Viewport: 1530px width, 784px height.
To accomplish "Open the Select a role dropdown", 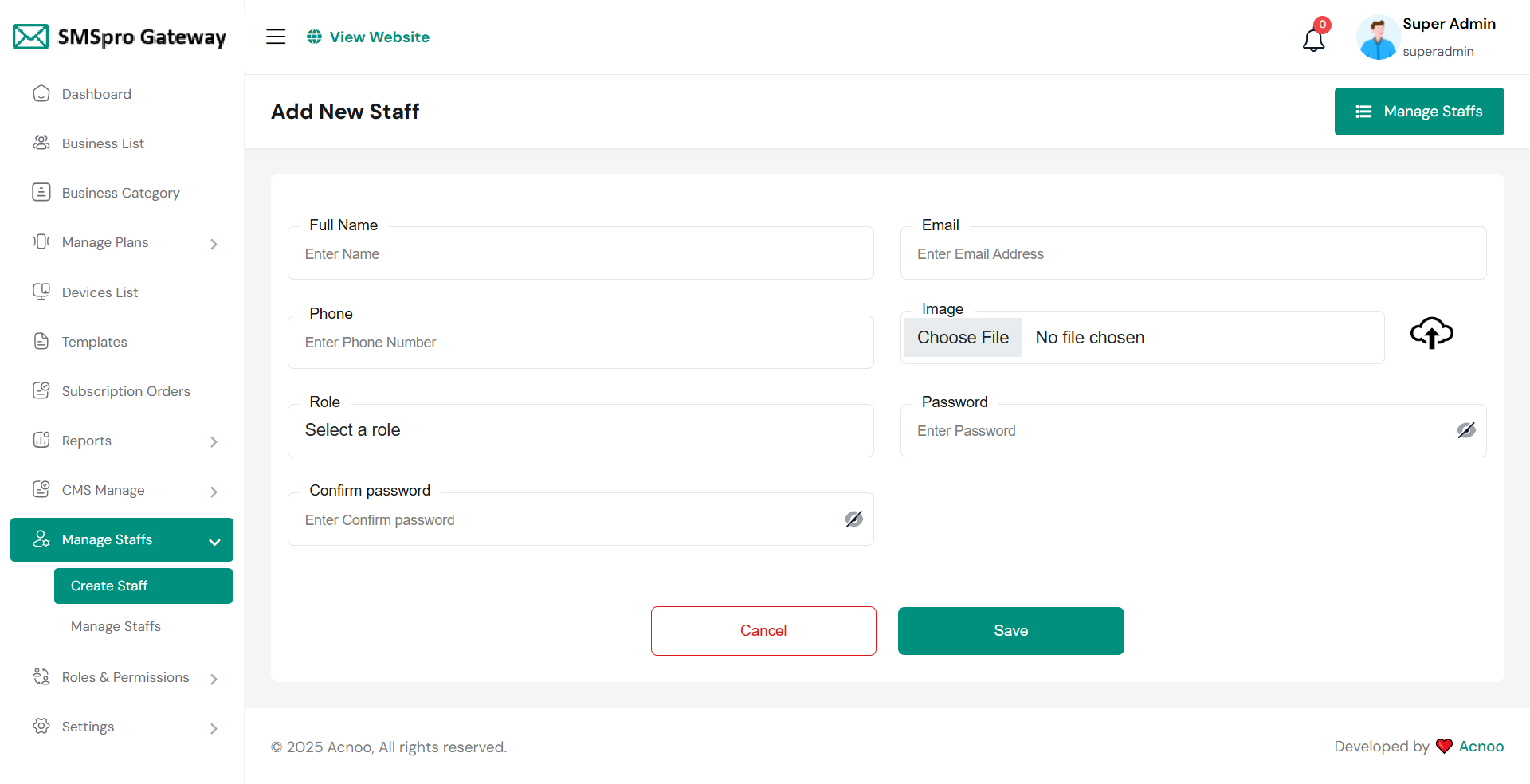I will 580,430.
